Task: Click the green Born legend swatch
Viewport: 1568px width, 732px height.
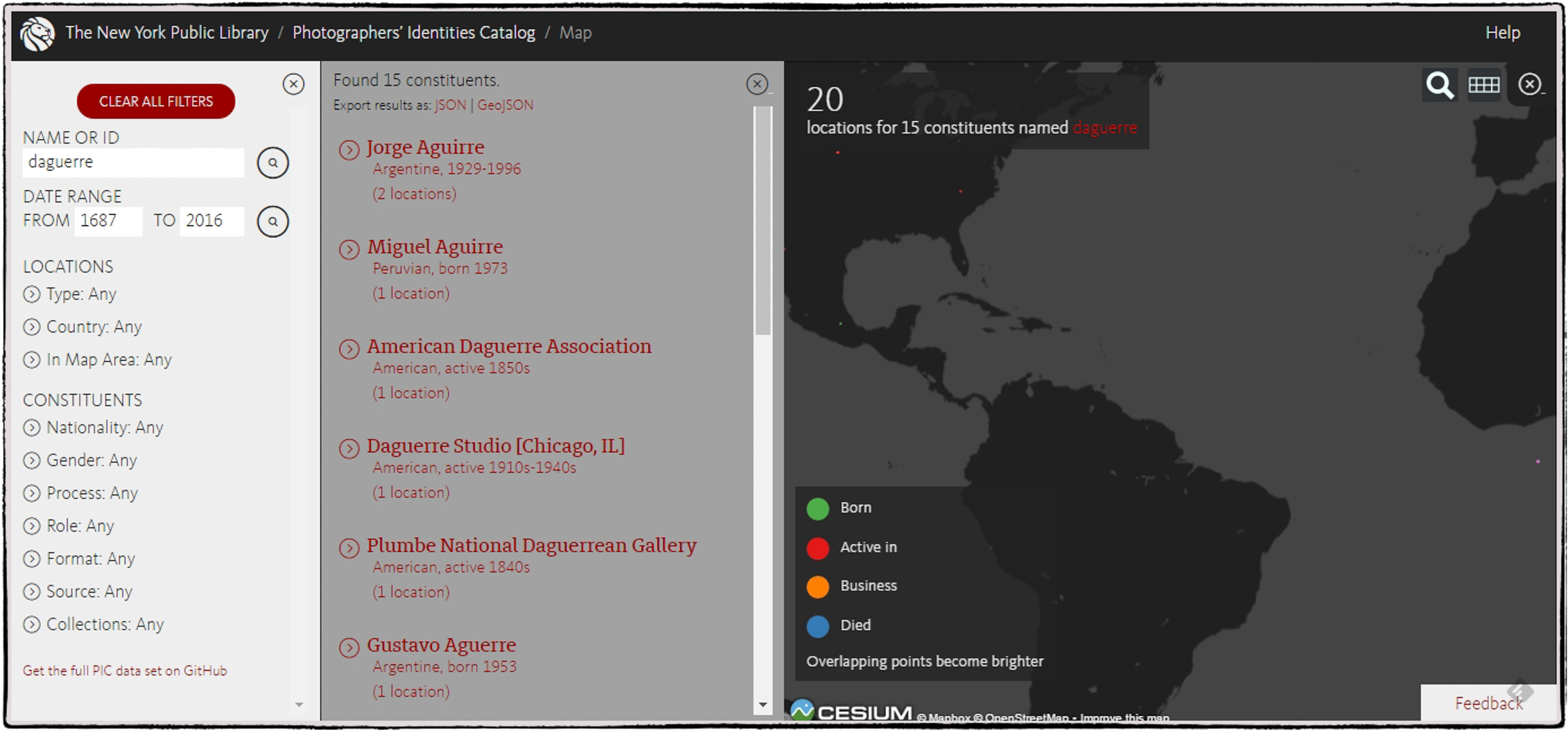Action: (818, 509)
